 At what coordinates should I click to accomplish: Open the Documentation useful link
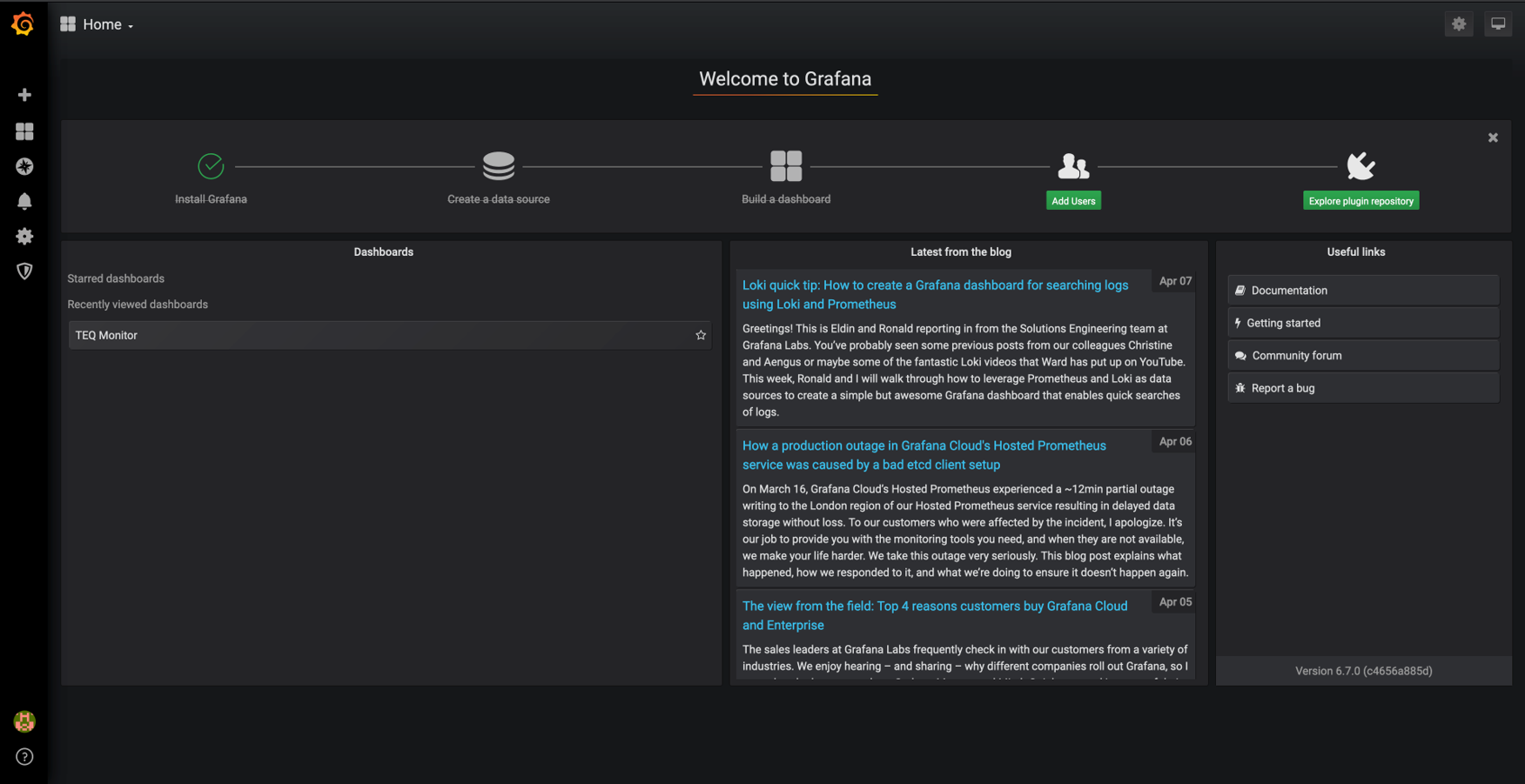(x=1288, y=291)
